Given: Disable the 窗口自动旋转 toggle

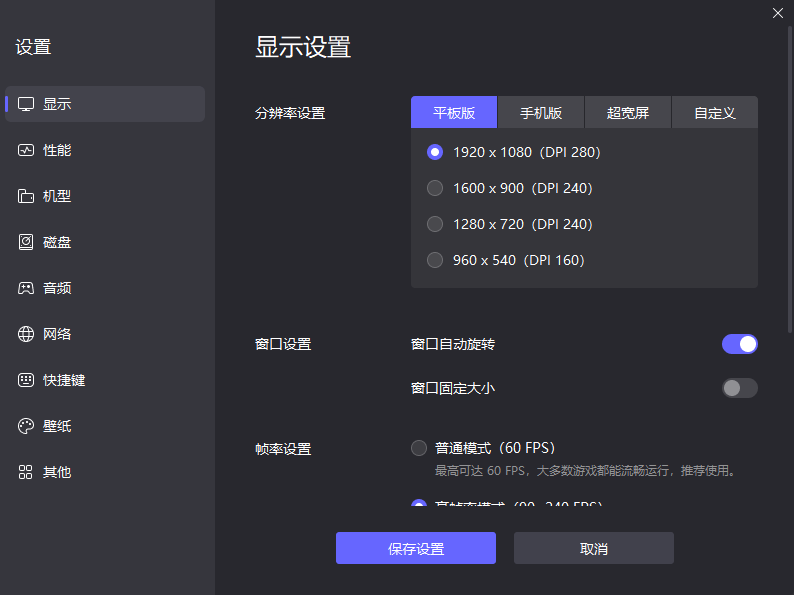Looking at the screenshot, I should pyautogui.click(x=739, y=344).
